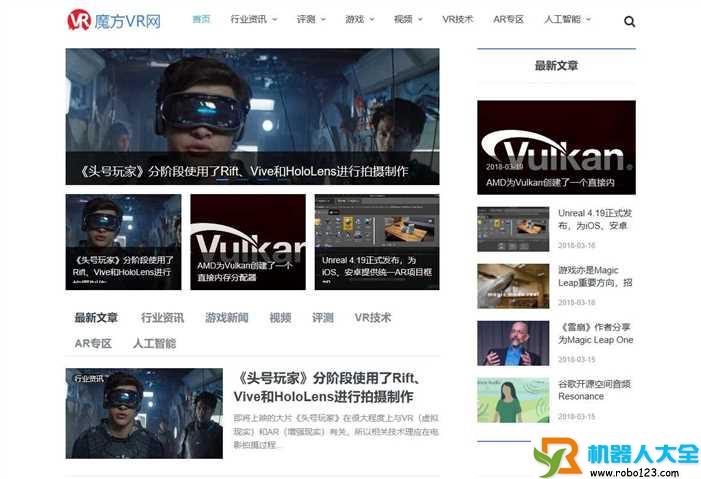Expand the 游戏 nav dropdown
701x479 pixels.
point(359,19)
